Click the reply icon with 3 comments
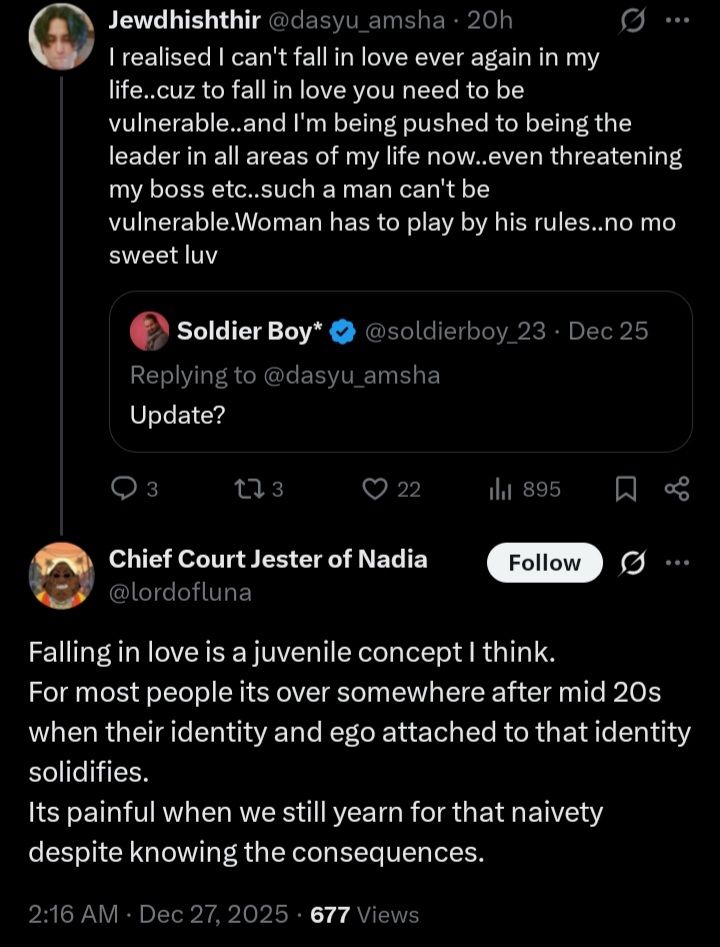Screen dimensions: 720x947 (x=123, y=489)
